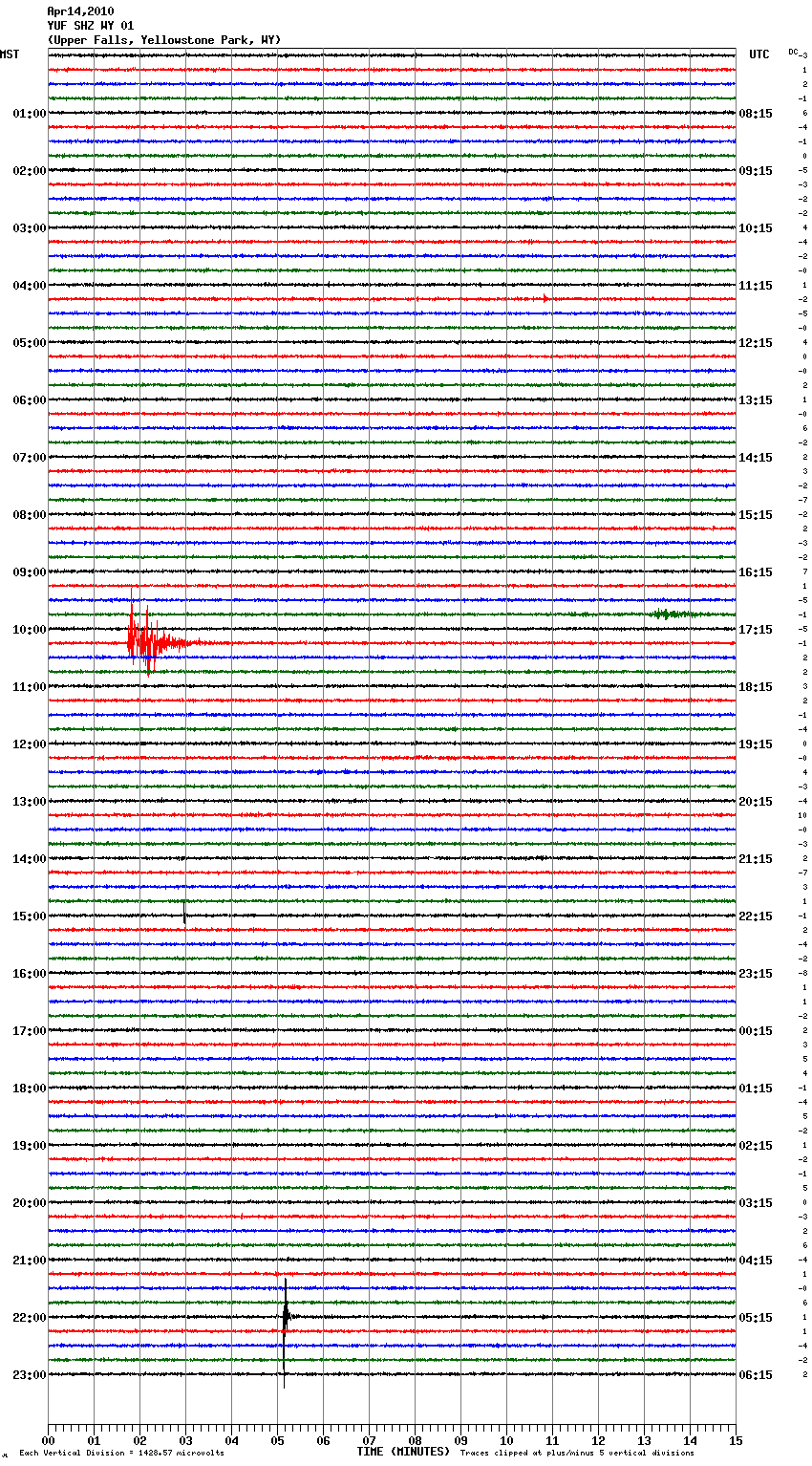
Task: Select the 16:00 MST time label
Action: (30, 974)
